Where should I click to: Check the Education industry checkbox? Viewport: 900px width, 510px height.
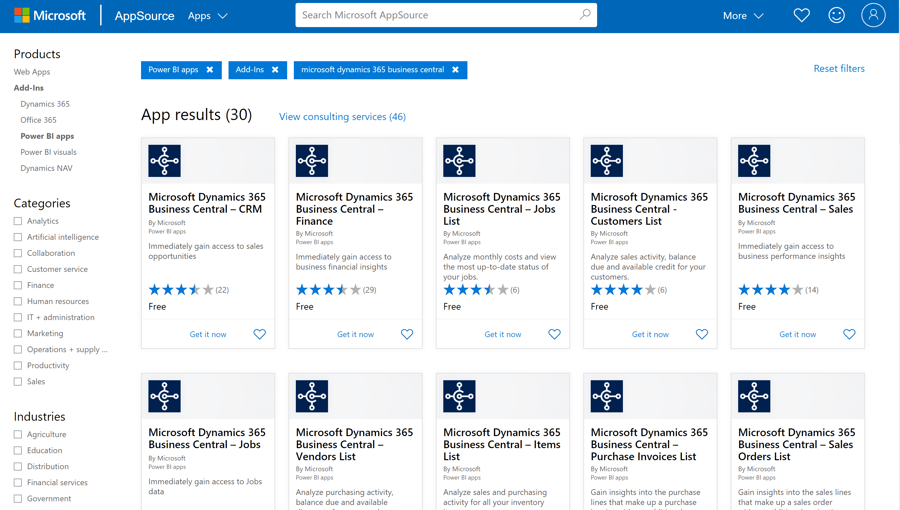point(18,450)
